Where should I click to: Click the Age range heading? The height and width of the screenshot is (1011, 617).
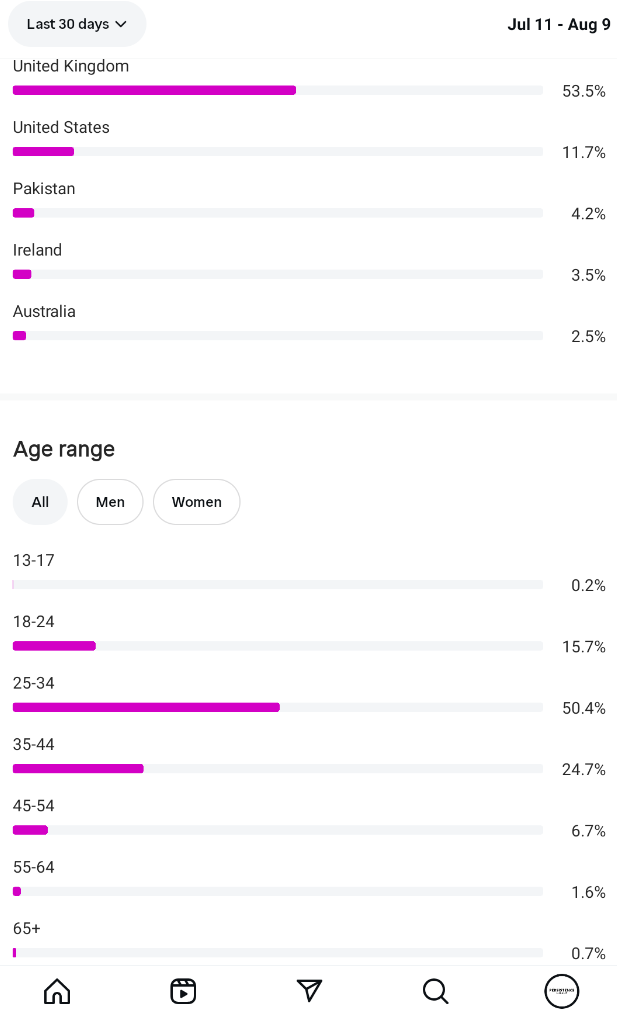[64, 449]
